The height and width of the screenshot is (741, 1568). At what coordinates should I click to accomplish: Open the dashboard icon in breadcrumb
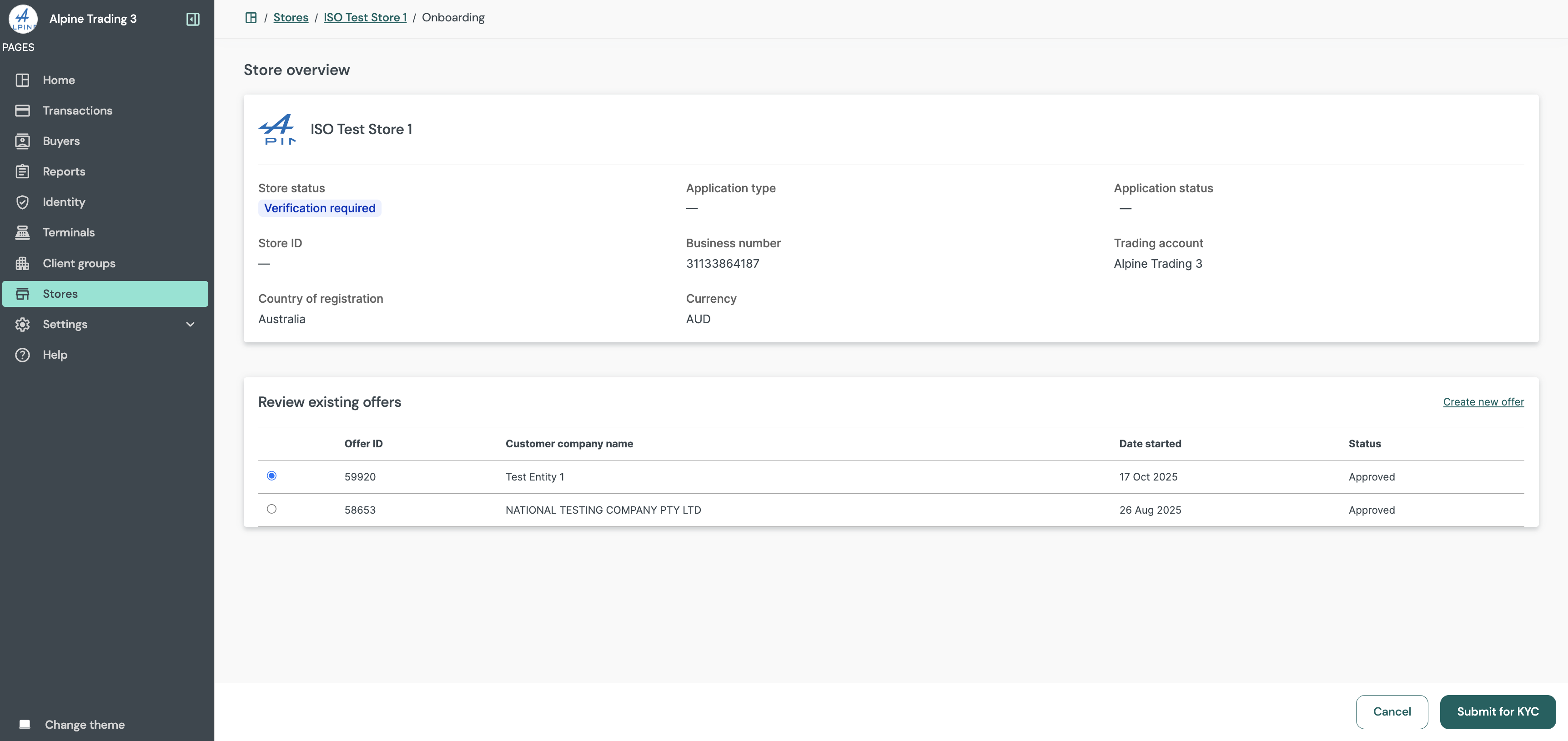pyautogui.click(x=251, y=17)
